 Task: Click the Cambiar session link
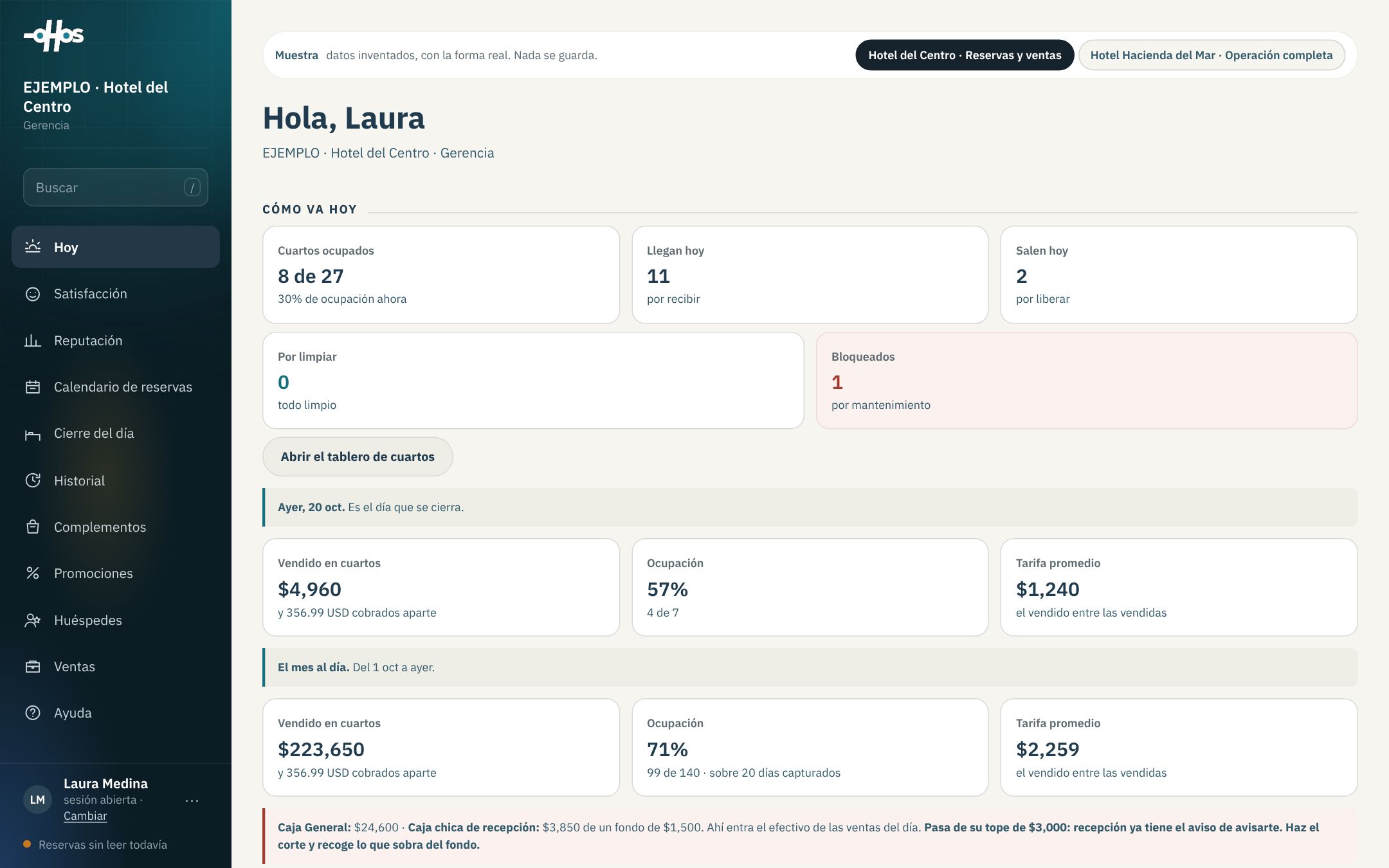tap(85, 816)
